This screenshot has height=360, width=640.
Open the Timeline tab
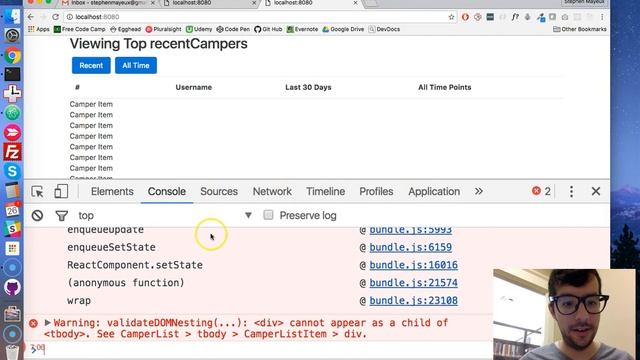point(325,191)
